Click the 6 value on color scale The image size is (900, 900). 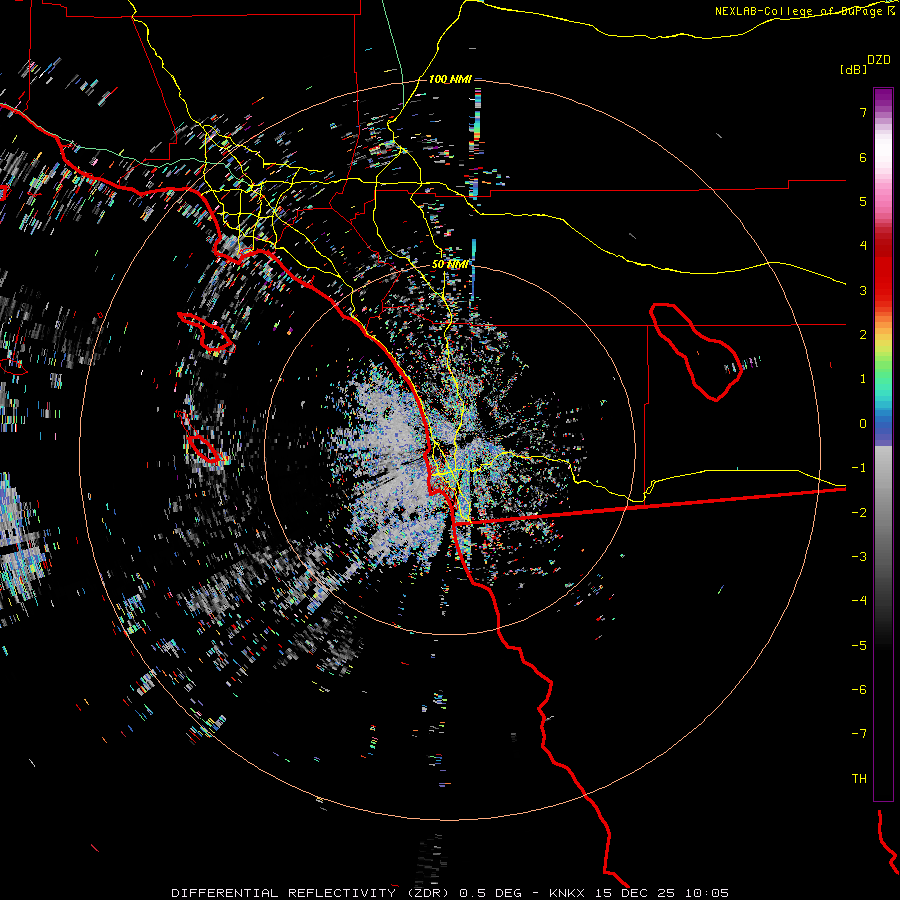[863, 157]
